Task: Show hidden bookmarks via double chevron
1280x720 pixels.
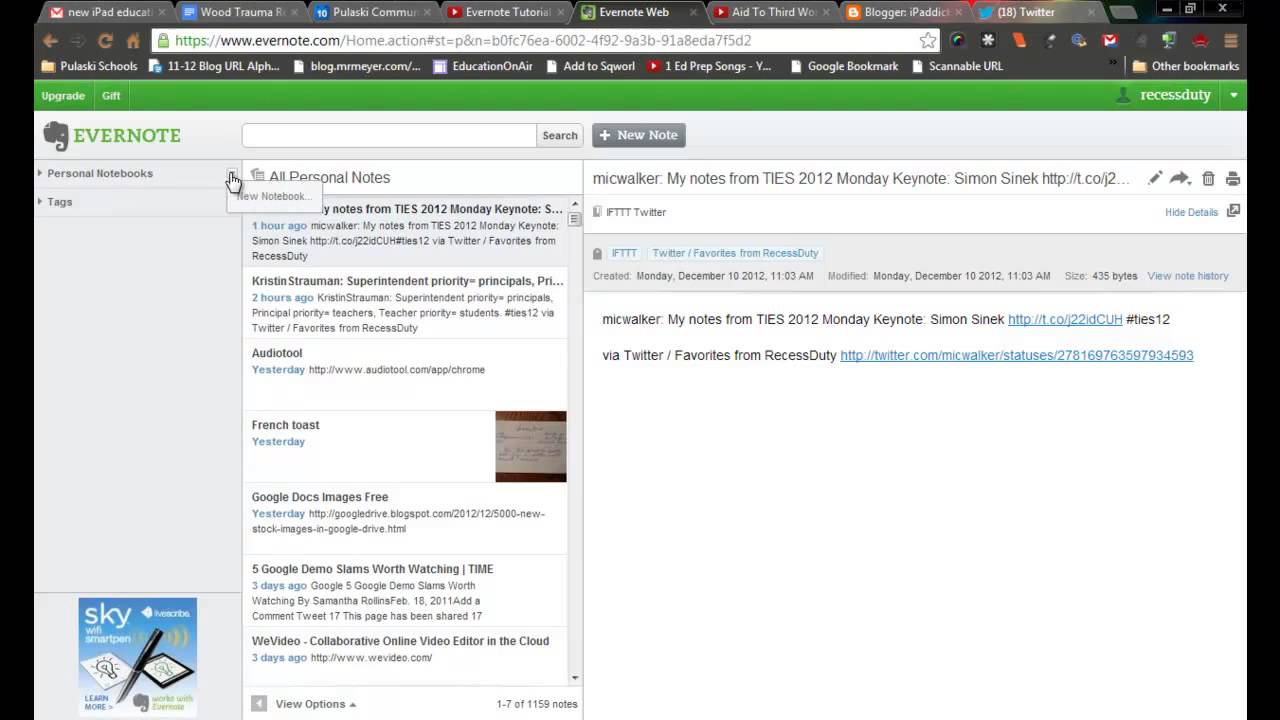Action: pos(1113,64)
